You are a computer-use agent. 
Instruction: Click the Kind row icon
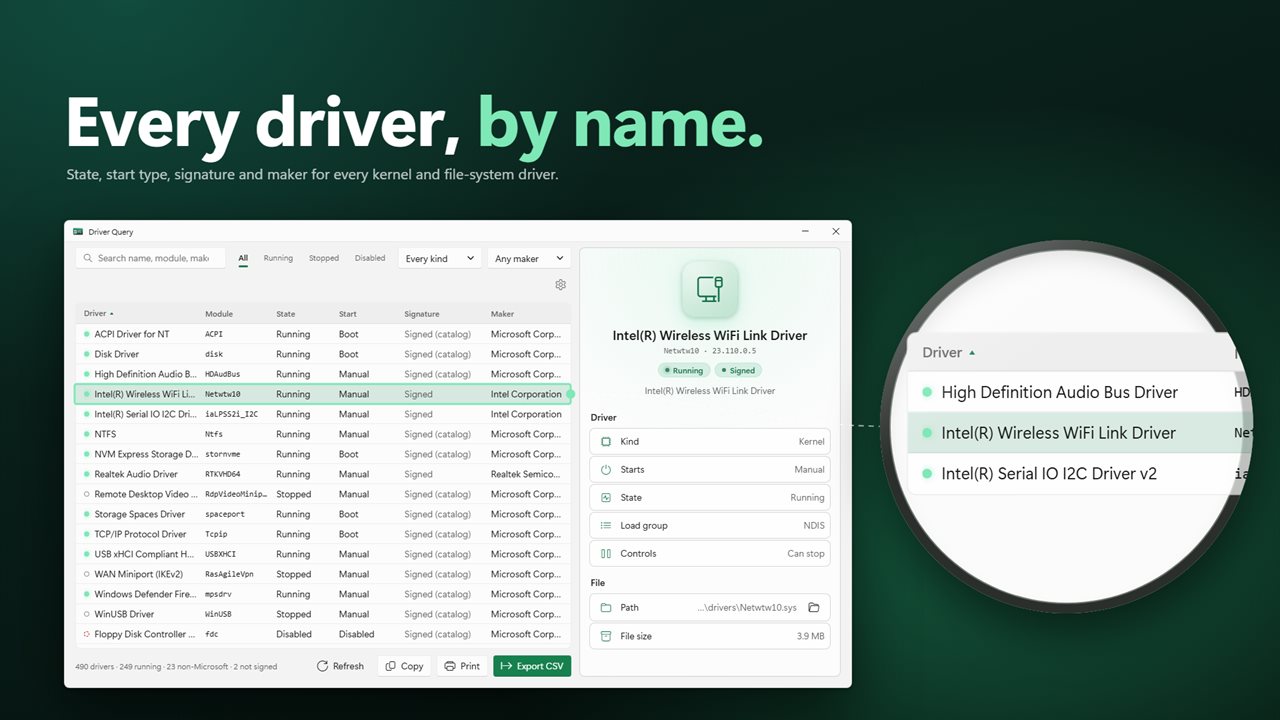click(606, 441)
